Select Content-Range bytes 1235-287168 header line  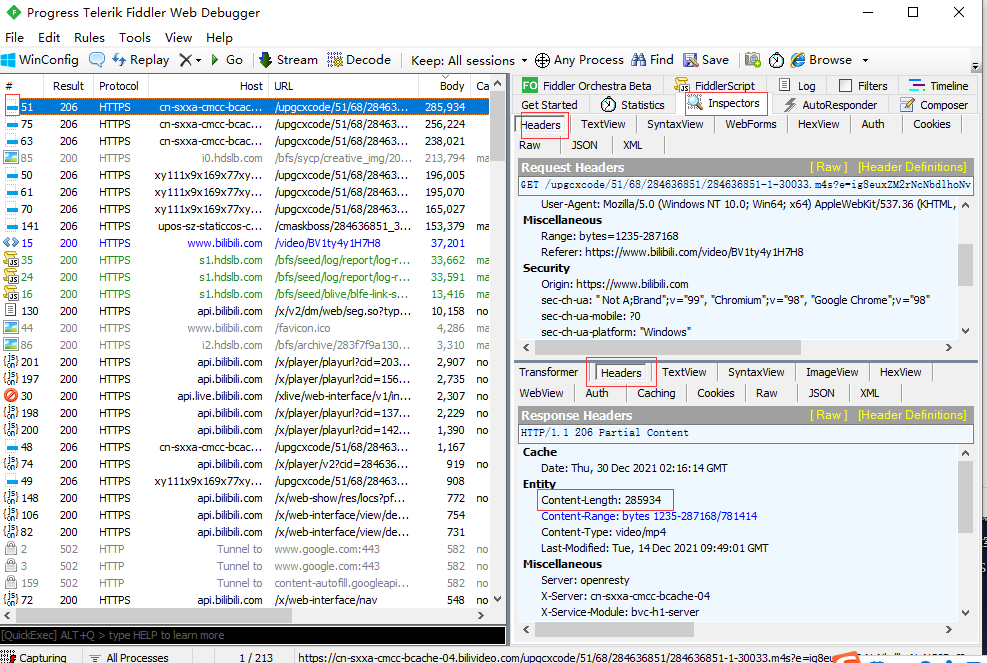pyautogui.click(x=649, y=516)
